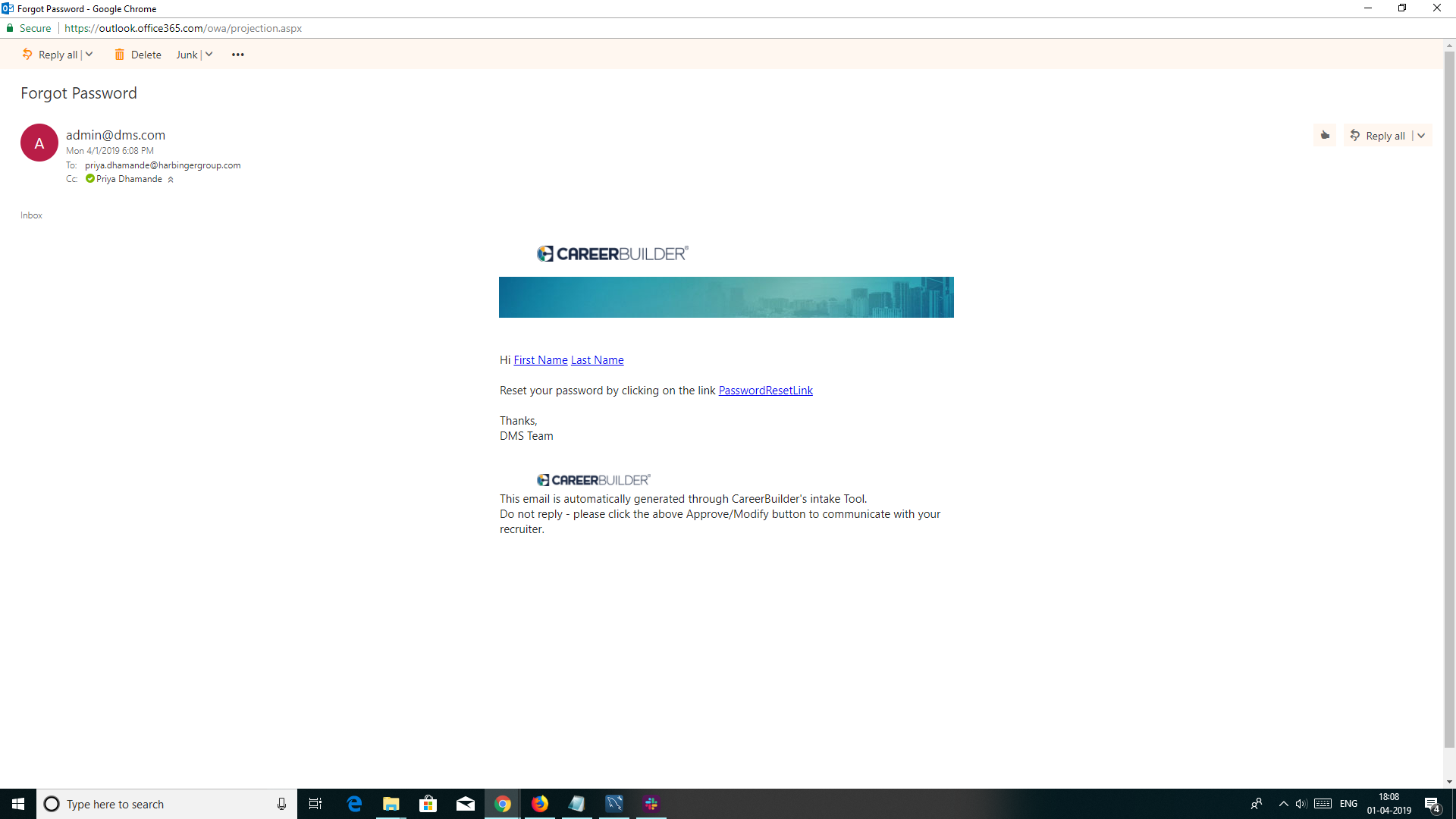Click the sender avatar for admin@dms.com
1456x819 pixels.
coord(39,143)
